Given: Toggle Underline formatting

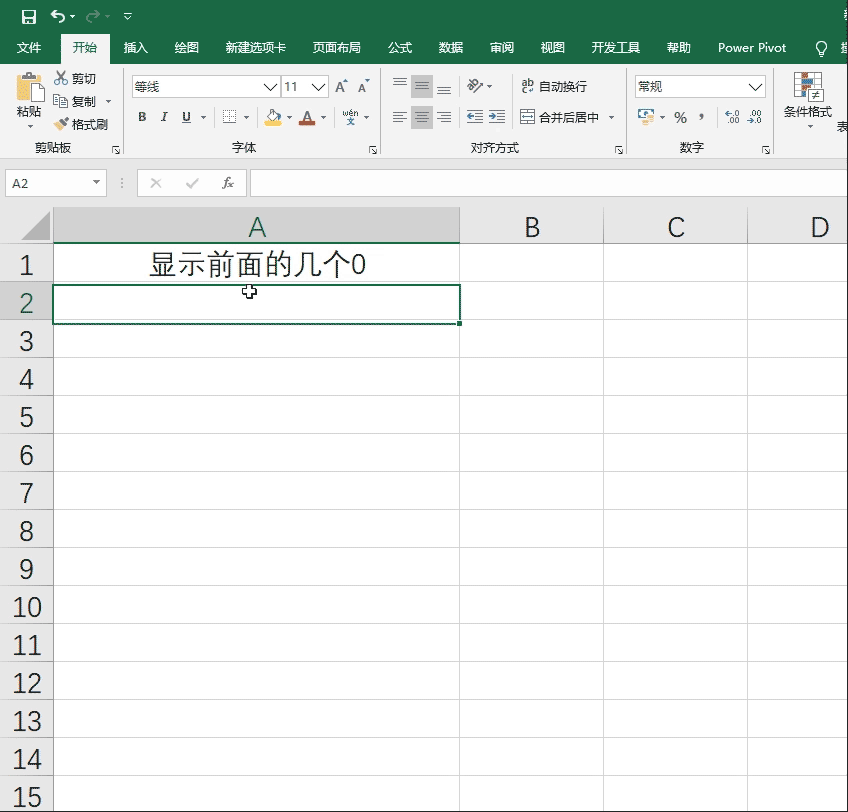Looking at the screenshot, I should coord(187,117).
